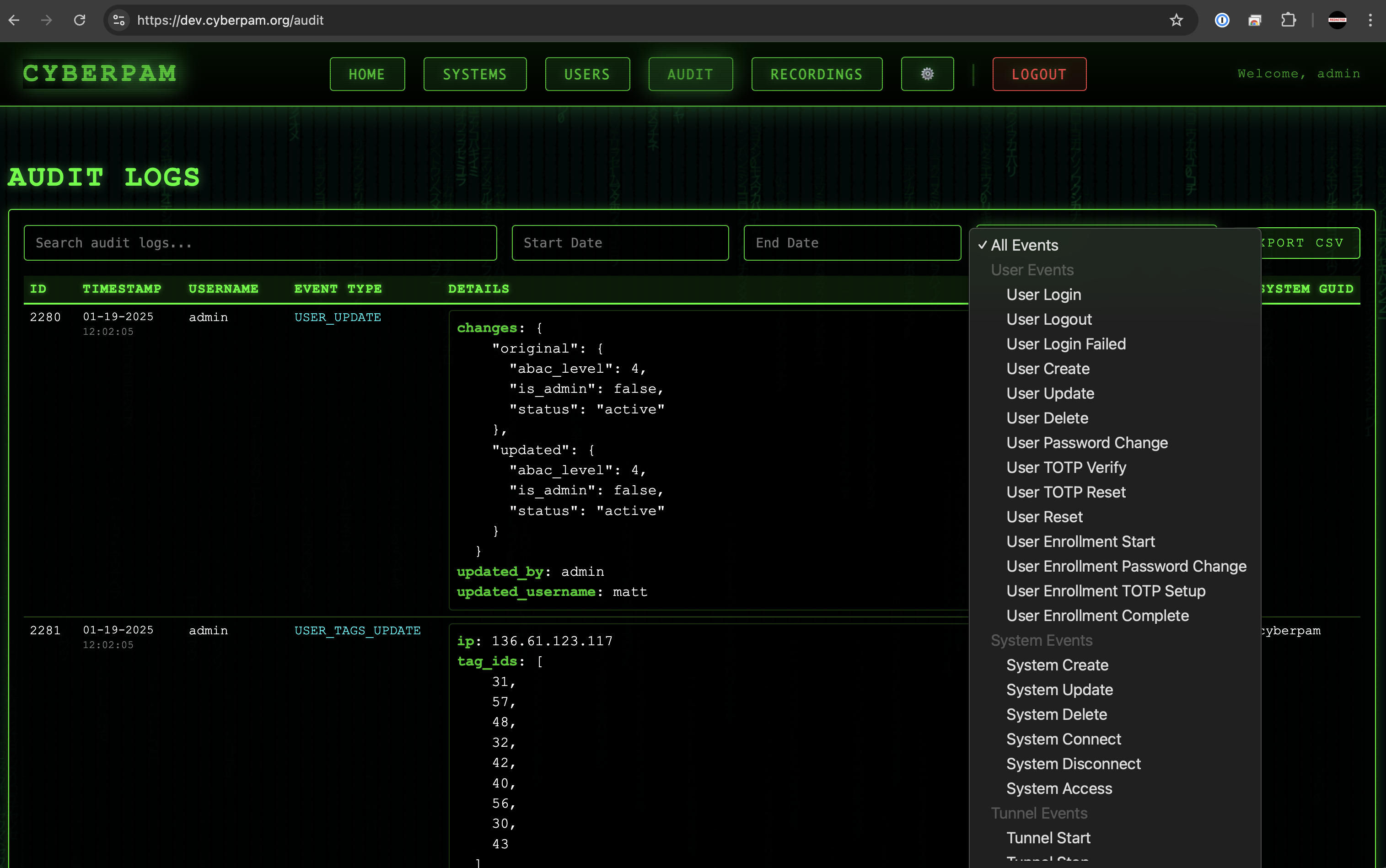Click the Export CSV button
Screen dimensions: 1386x868
tap(1309, 243)
